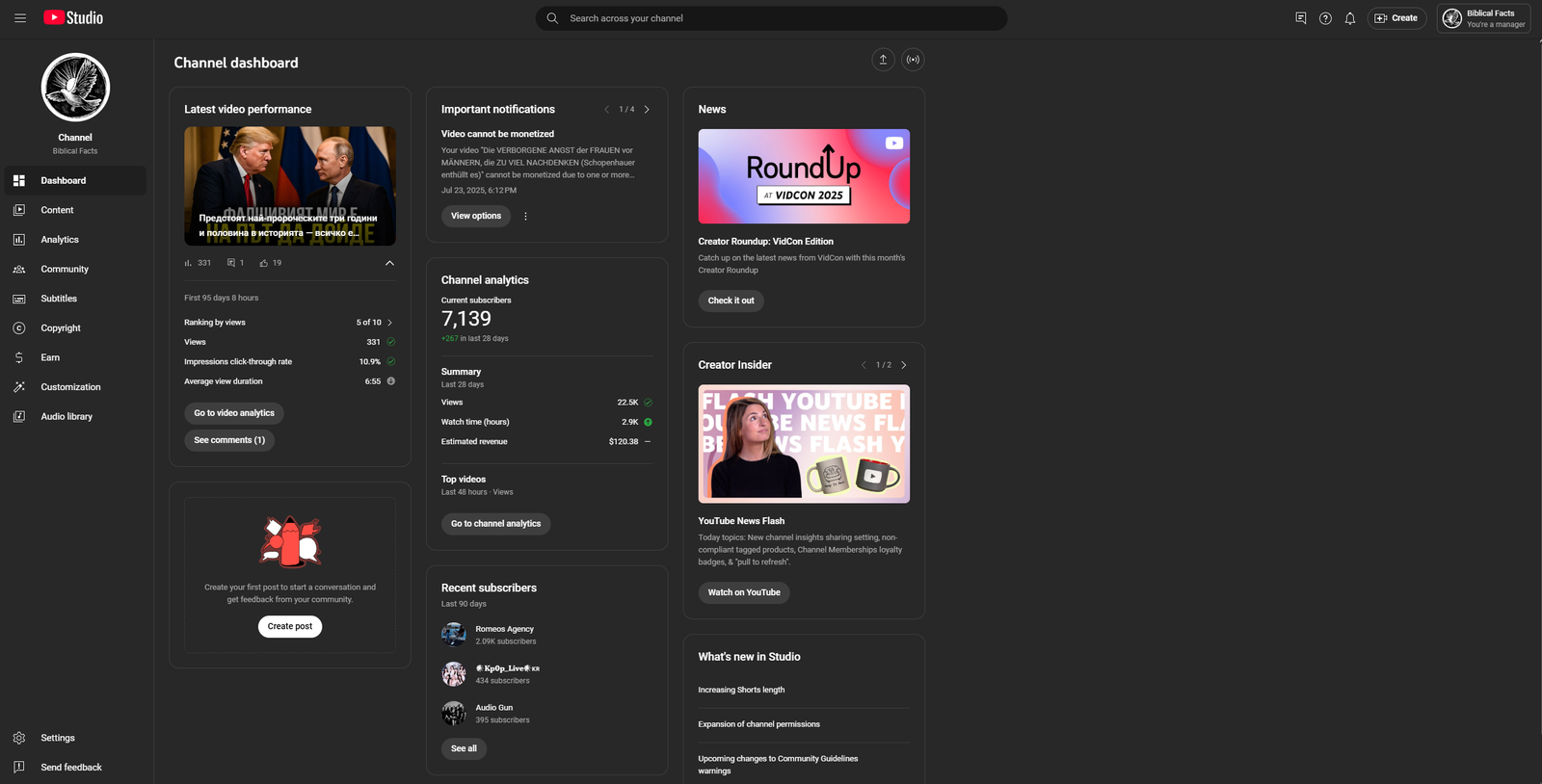This screenshot has width=1542, height=784.
Task: Open Copyright in the sidebar
Action: tap(75, 328)
